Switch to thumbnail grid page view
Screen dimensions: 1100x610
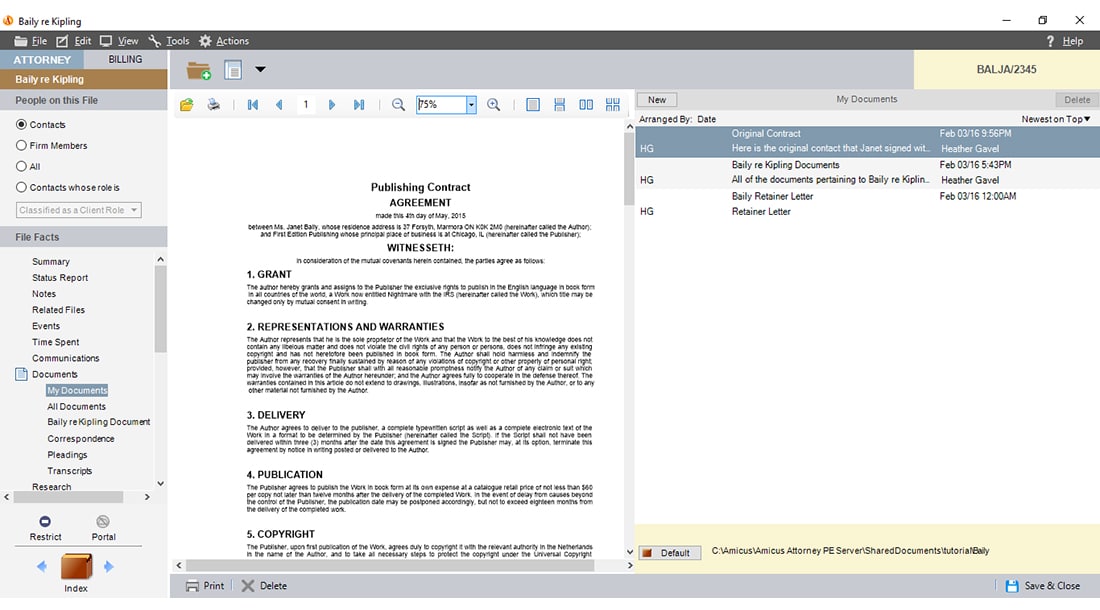pos(612,105)
